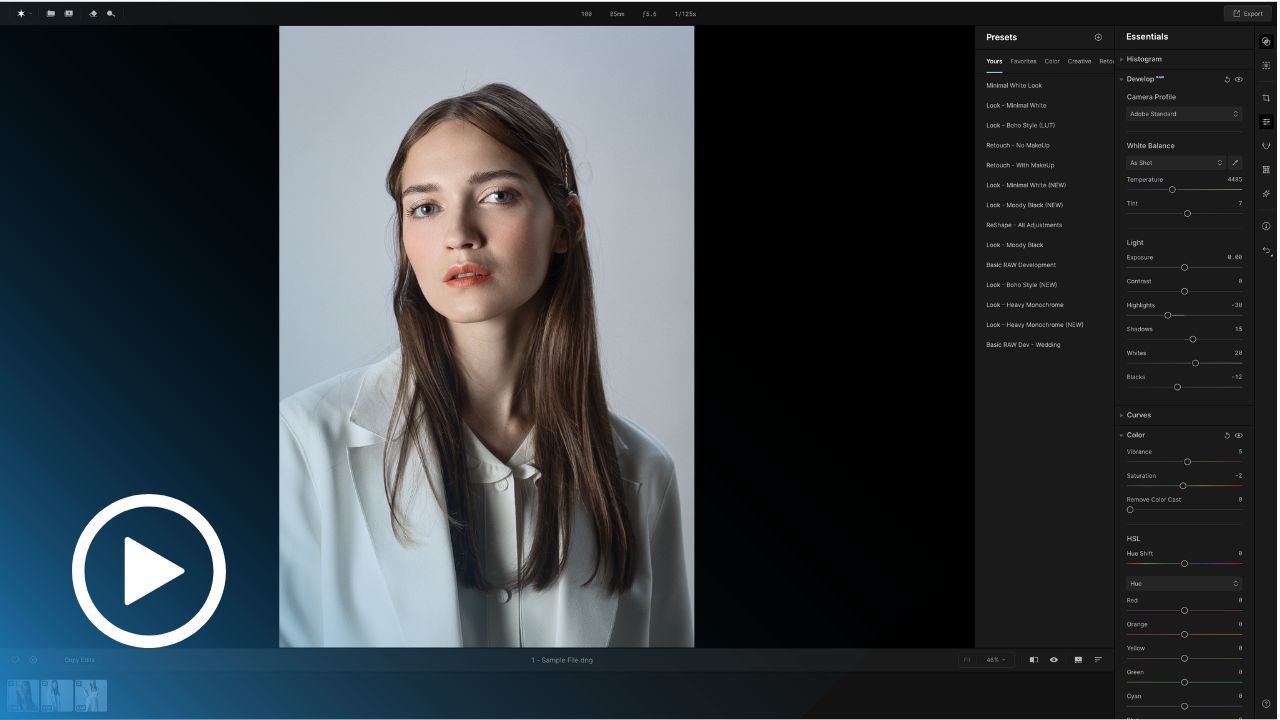Apply the Look - Moody Black preset
Viewport: 1280px width, 720px height.
[x=1014, y=245]
